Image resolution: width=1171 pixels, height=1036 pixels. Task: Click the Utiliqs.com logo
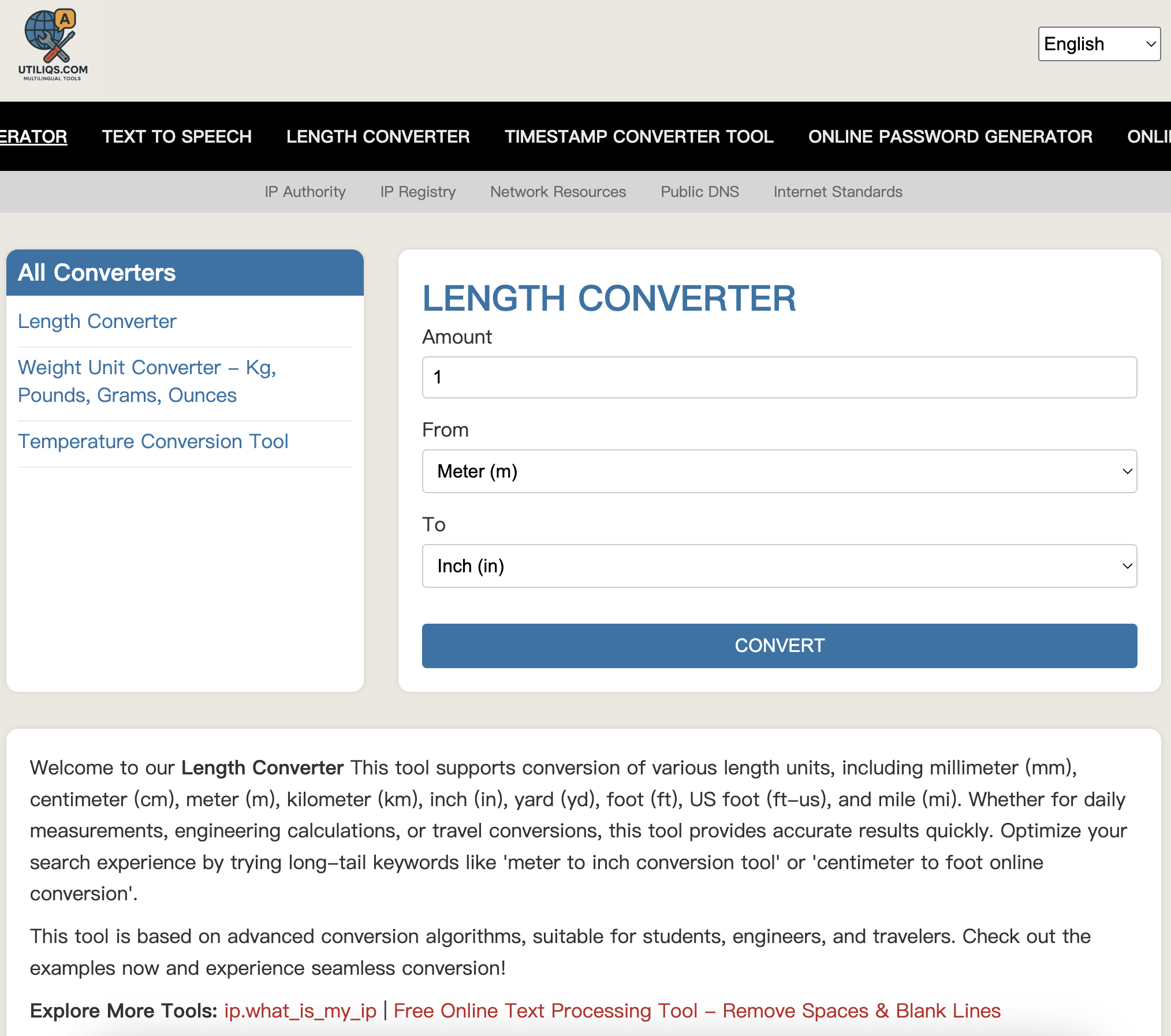pos(53,46)
